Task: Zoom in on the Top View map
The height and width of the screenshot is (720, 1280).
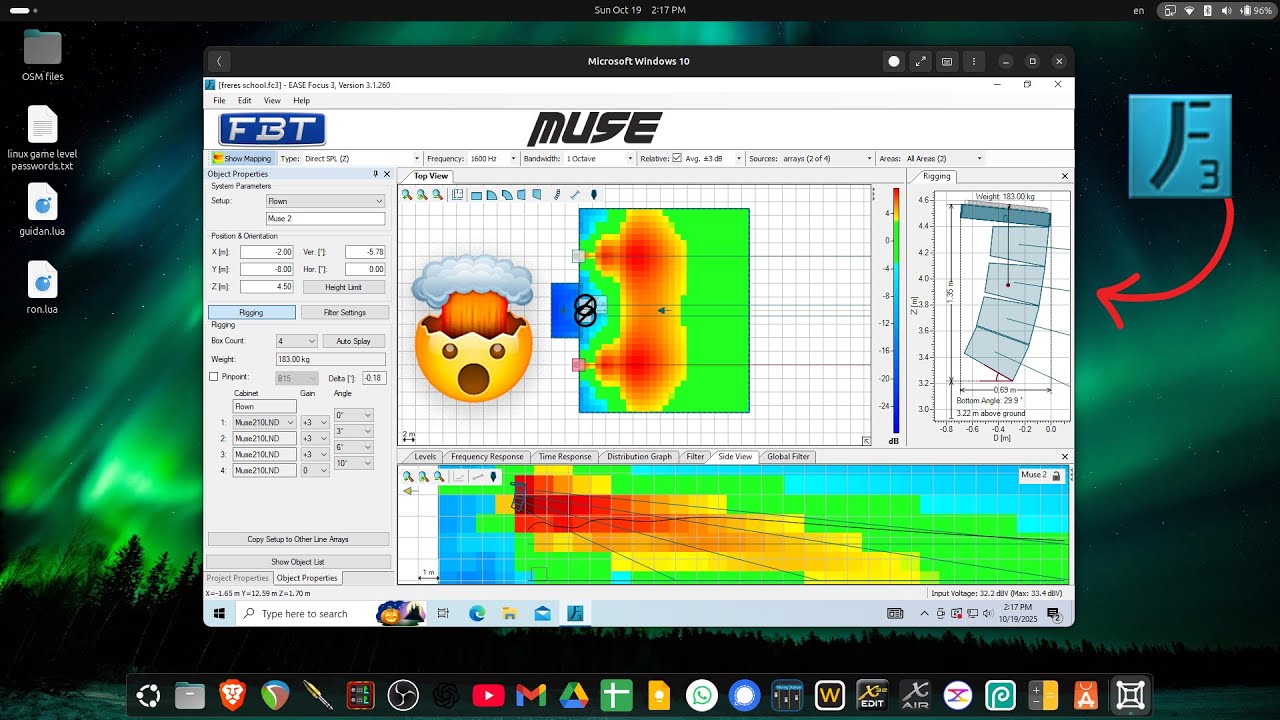Action: (x=407, y=195)
